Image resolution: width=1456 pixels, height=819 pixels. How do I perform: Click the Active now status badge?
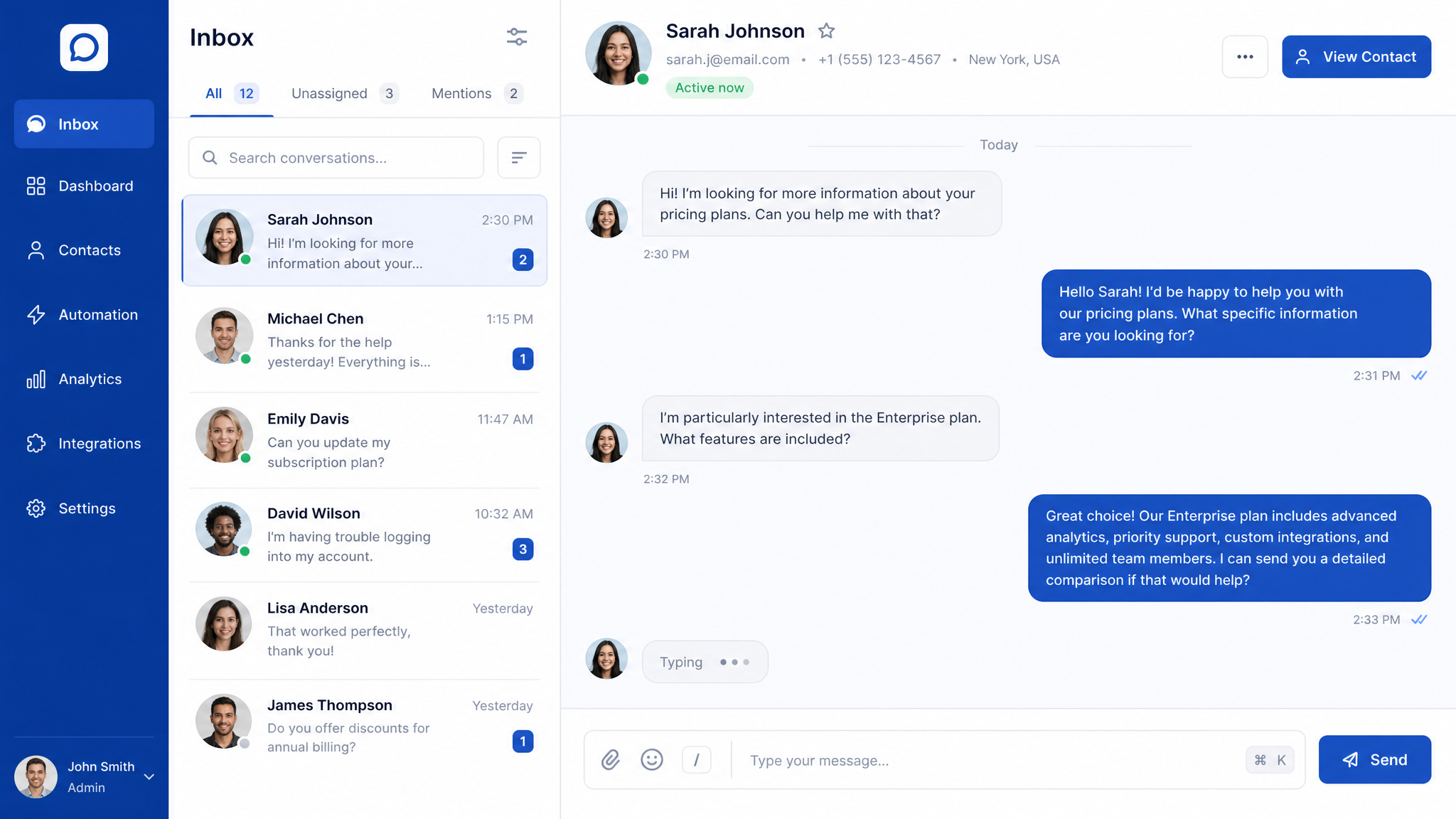710,87
